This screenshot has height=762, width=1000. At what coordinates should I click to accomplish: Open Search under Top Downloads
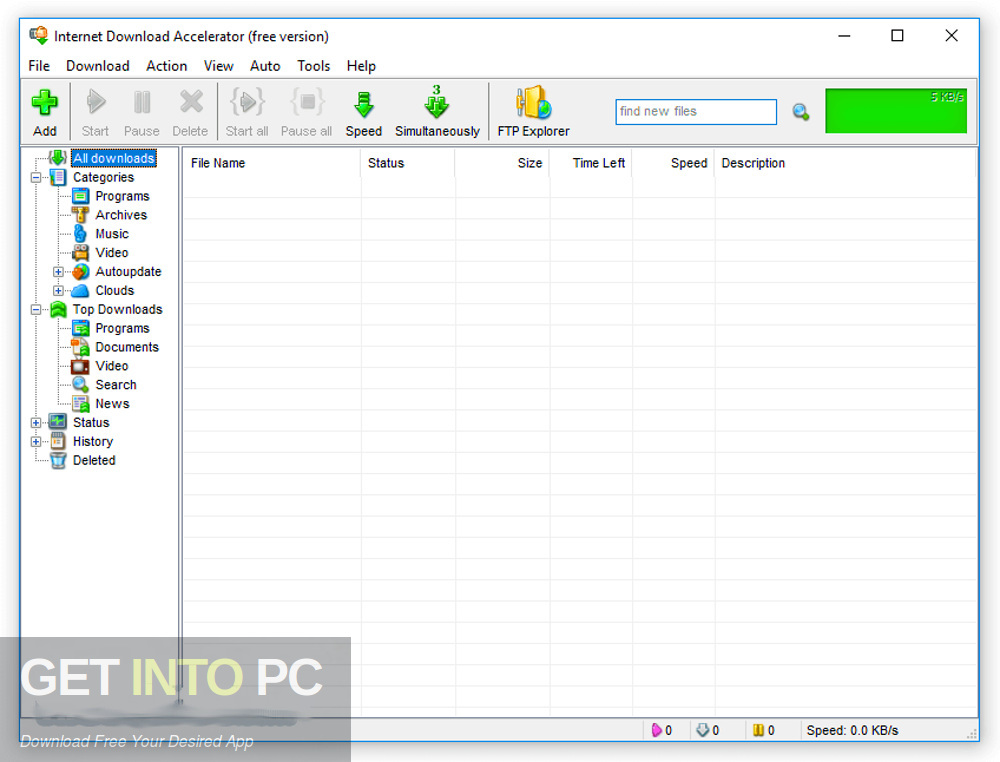(116, 385)
